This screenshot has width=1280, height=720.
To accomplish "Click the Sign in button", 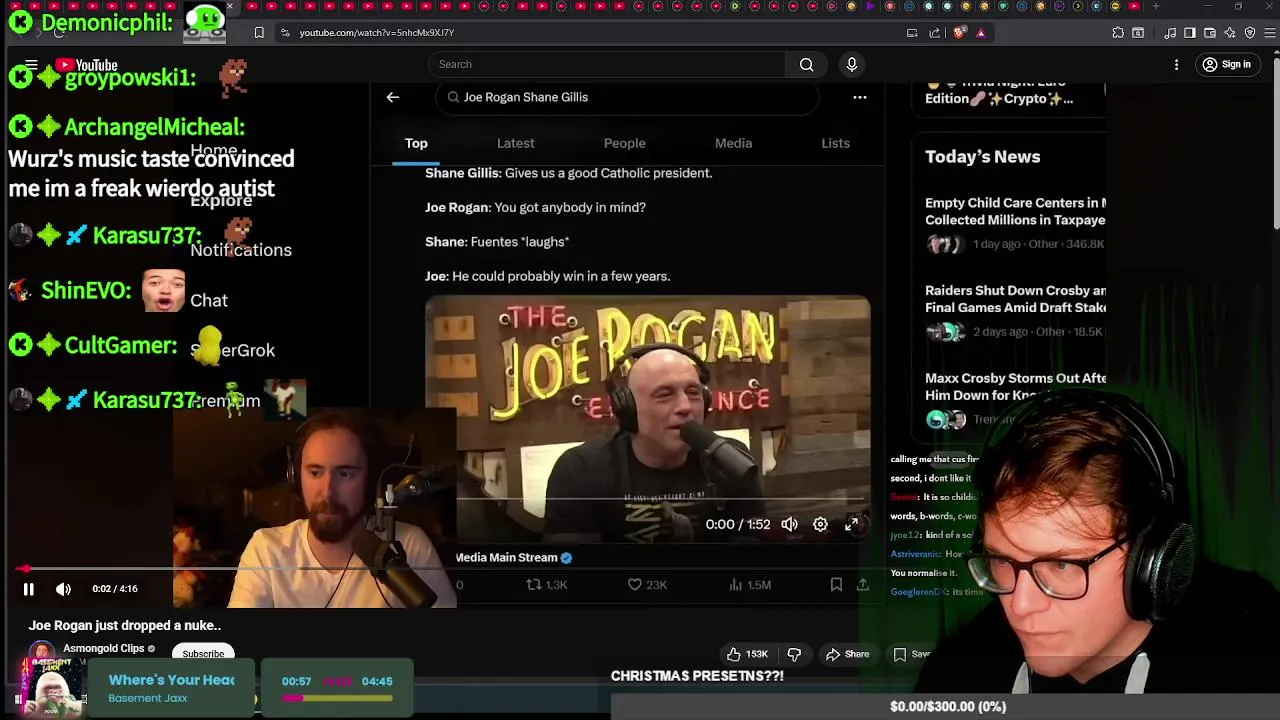I will [x=1226, y=65].
